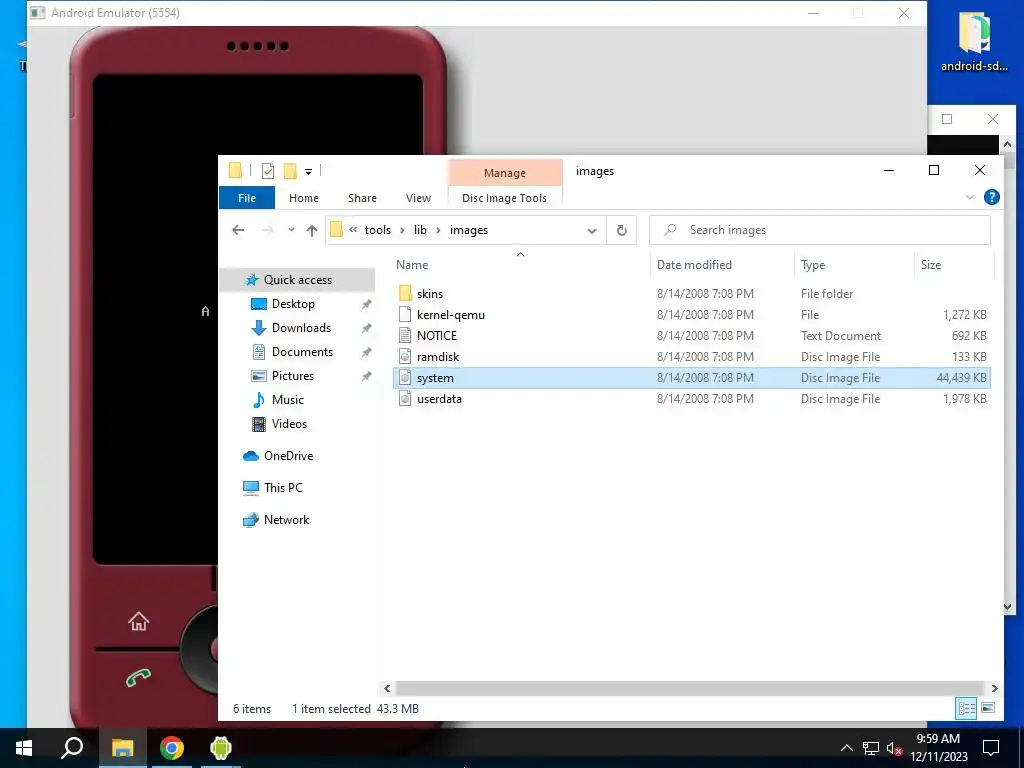Click the 44,439 KB size cell
Image resolution: width=1024 pixels, height=768 pixels.
[961, 377]
